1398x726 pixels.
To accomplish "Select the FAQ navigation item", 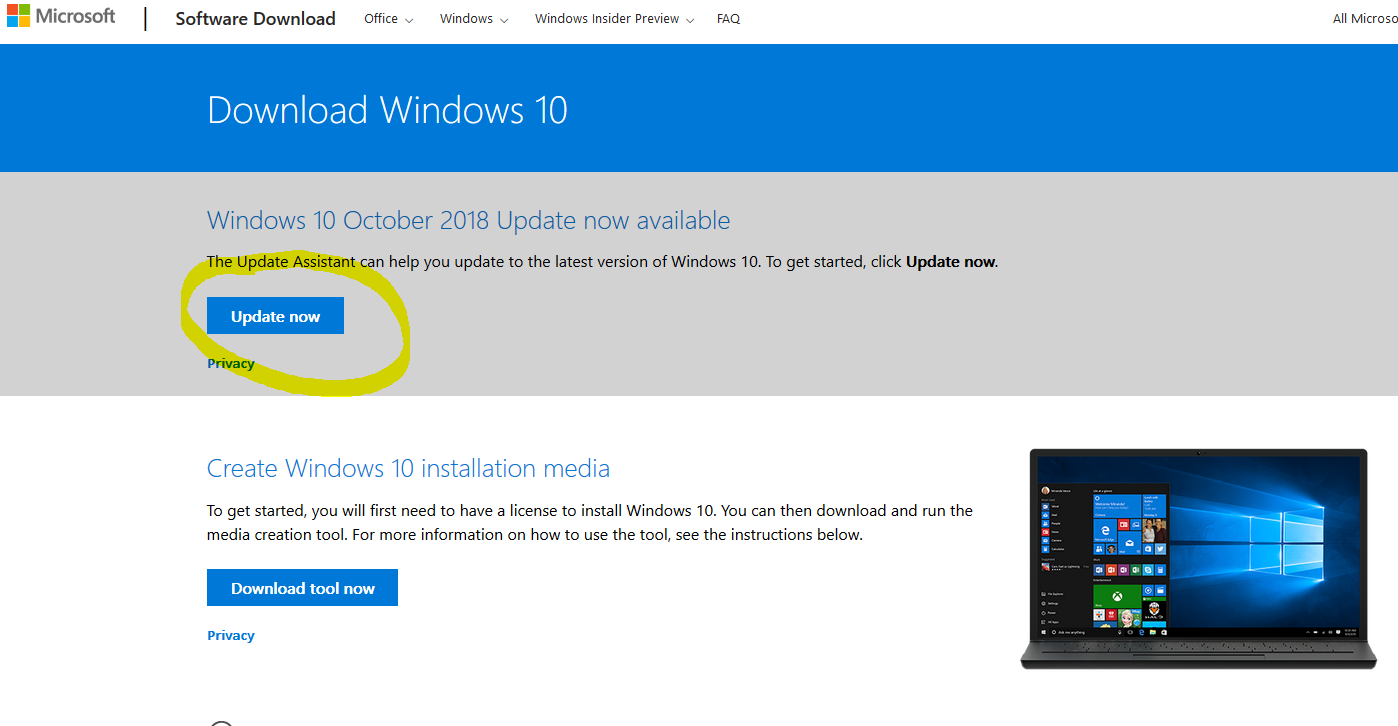I will [x=728, y=18].
